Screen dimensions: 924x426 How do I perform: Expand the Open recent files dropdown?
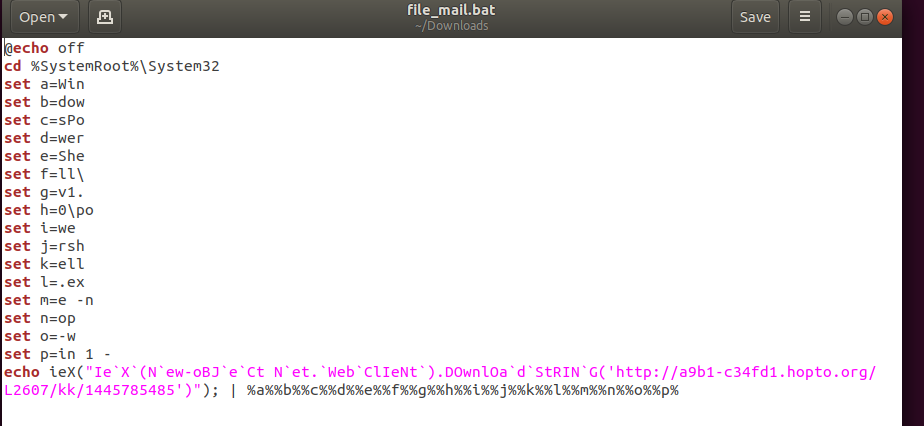tap(43, 17)
